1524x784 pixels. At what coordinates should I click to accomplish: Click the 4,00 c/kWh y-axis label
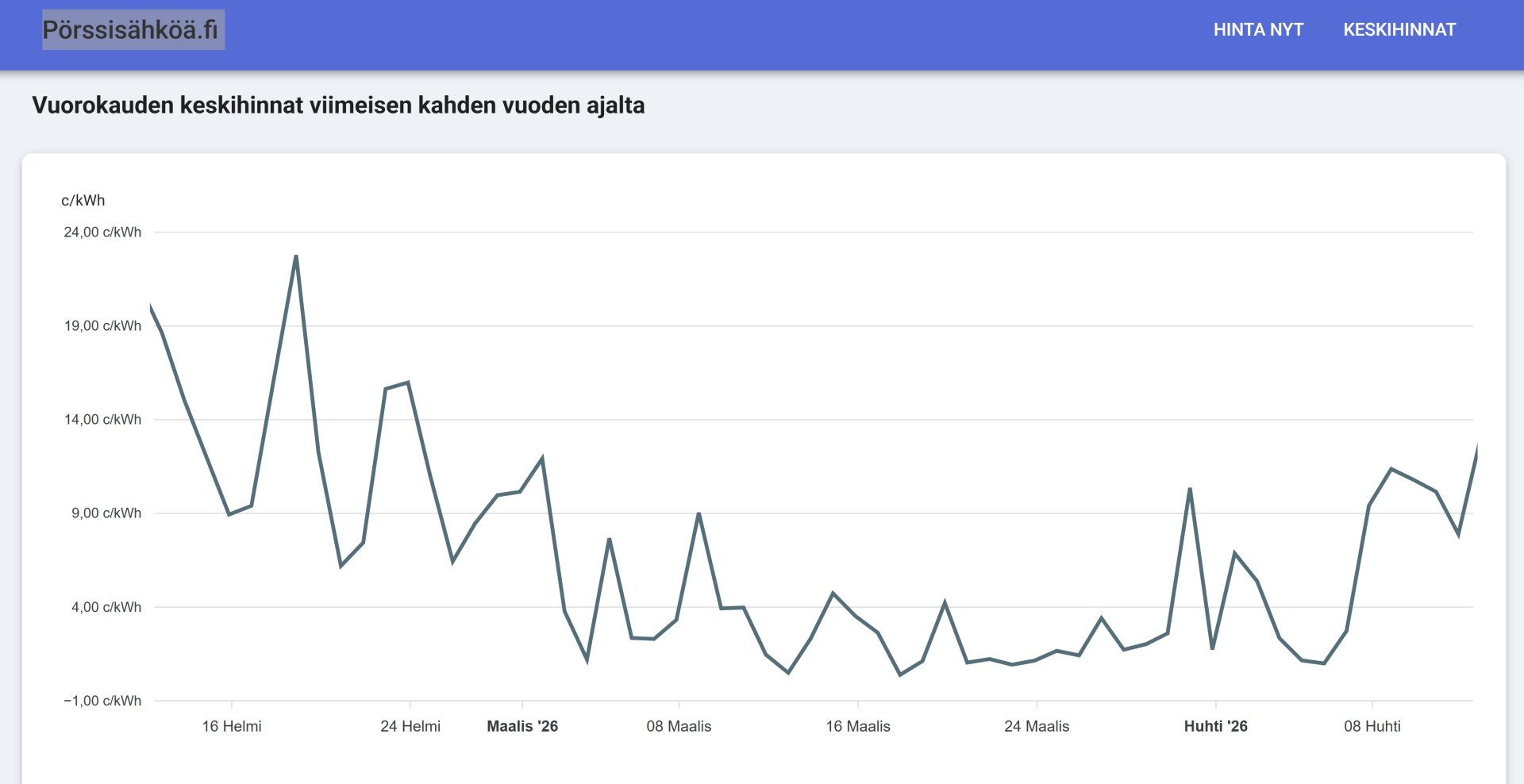(x=106, y=607)
